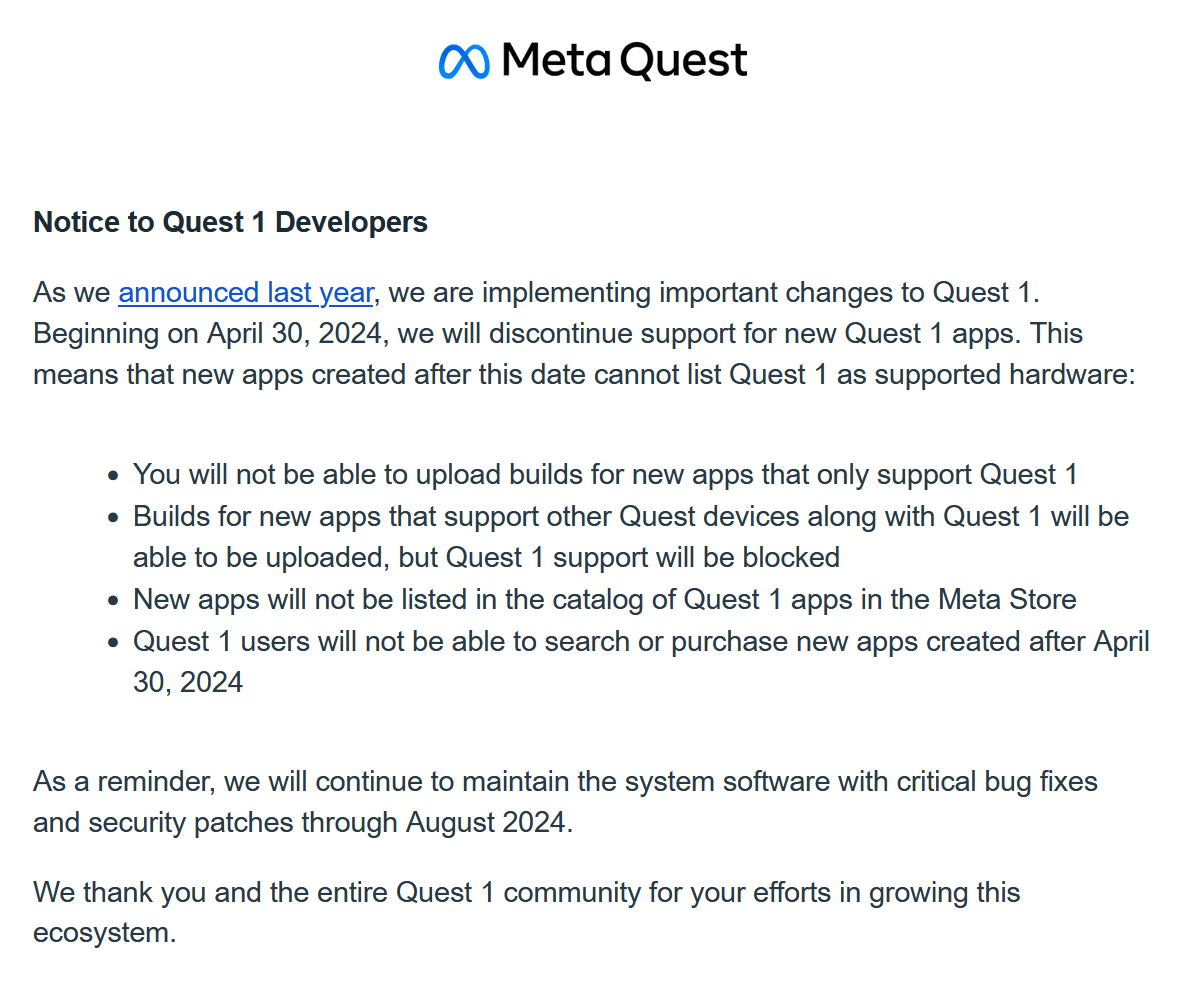Screen dimensions: 1191x996
Task: Click the Meta infinity logo icon
Action: (x=464, y=61)
